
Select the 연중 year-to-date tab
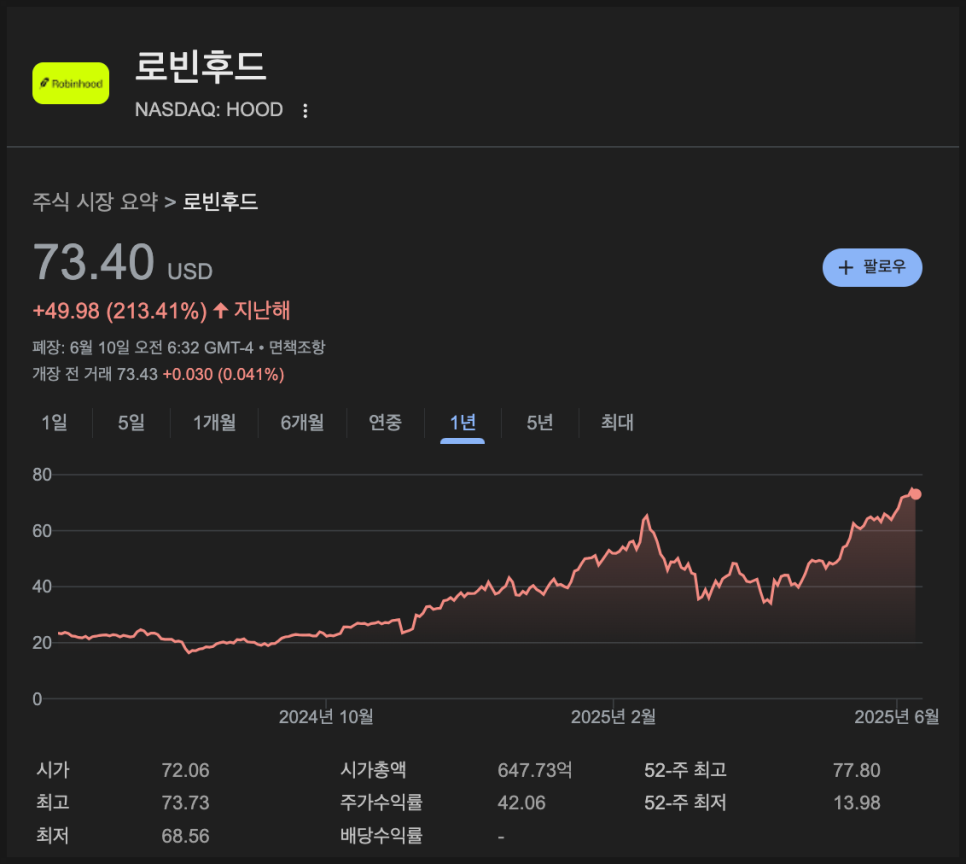tap(385, 423)
